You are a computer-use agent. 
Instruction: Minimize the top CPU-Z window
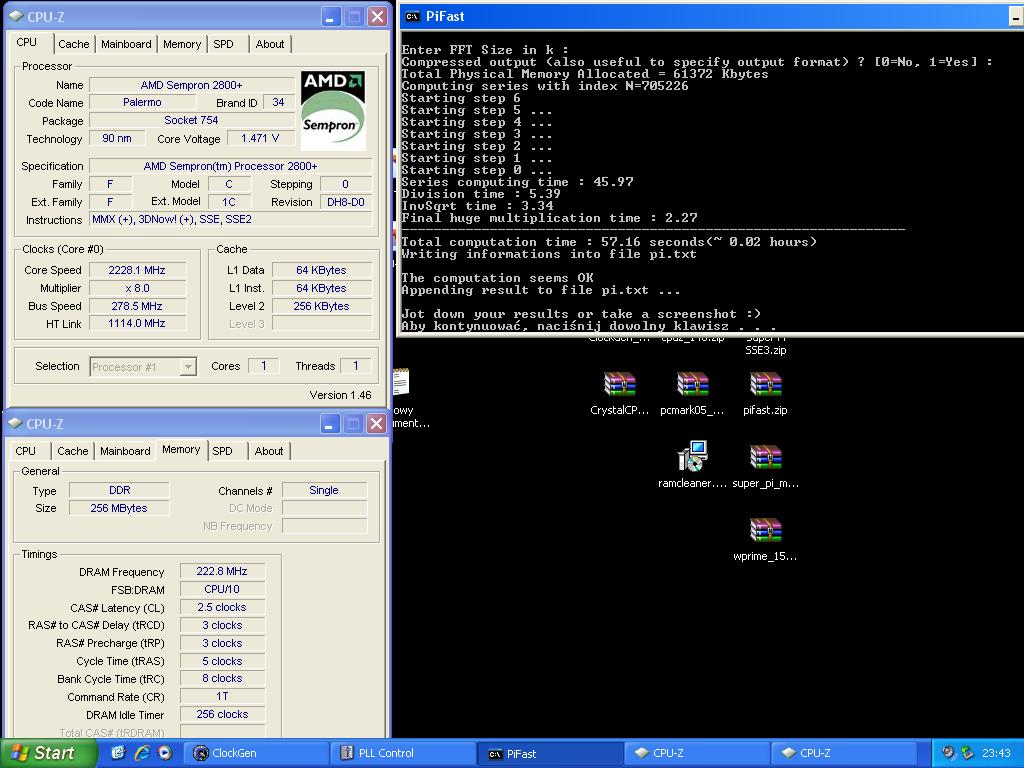pyautogui.click(x=330, y=17)
